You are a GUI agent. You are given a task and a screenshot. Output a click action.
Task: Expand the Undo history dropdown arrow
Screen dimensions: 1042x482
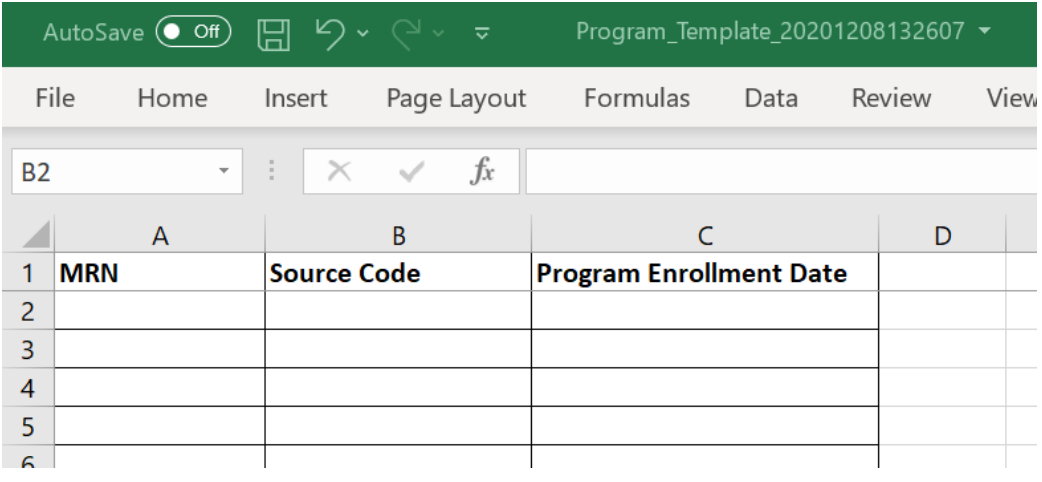pos(362,33)
